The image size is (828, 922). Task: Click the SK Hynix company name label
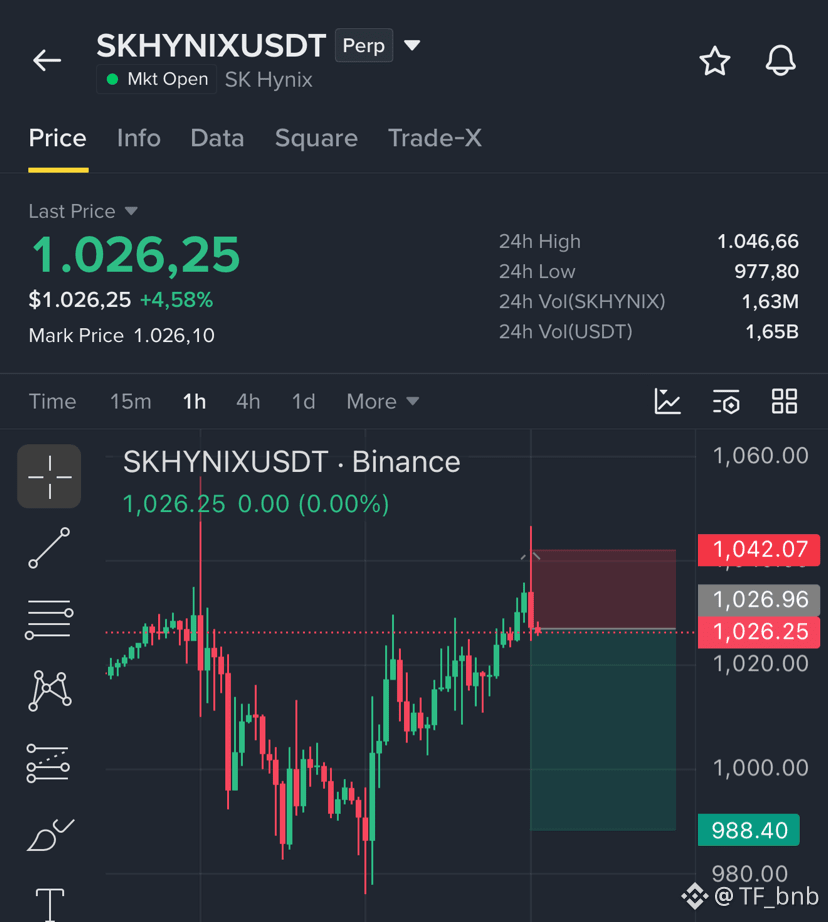(269, 79)
